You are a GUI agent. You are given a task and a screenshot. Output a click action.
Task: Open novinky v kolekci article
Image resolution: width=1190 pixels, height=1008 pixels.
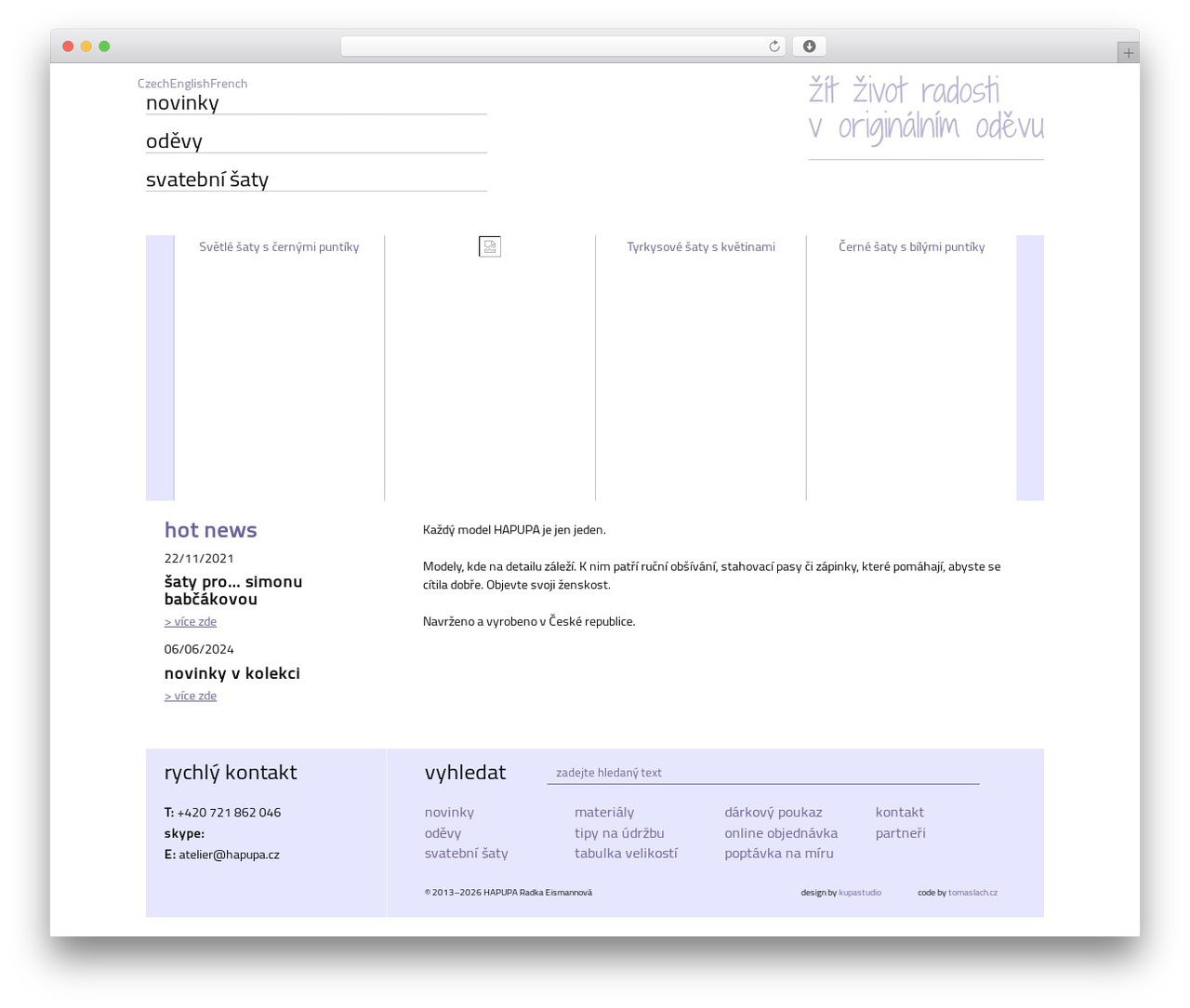click(x=232, y=672)
